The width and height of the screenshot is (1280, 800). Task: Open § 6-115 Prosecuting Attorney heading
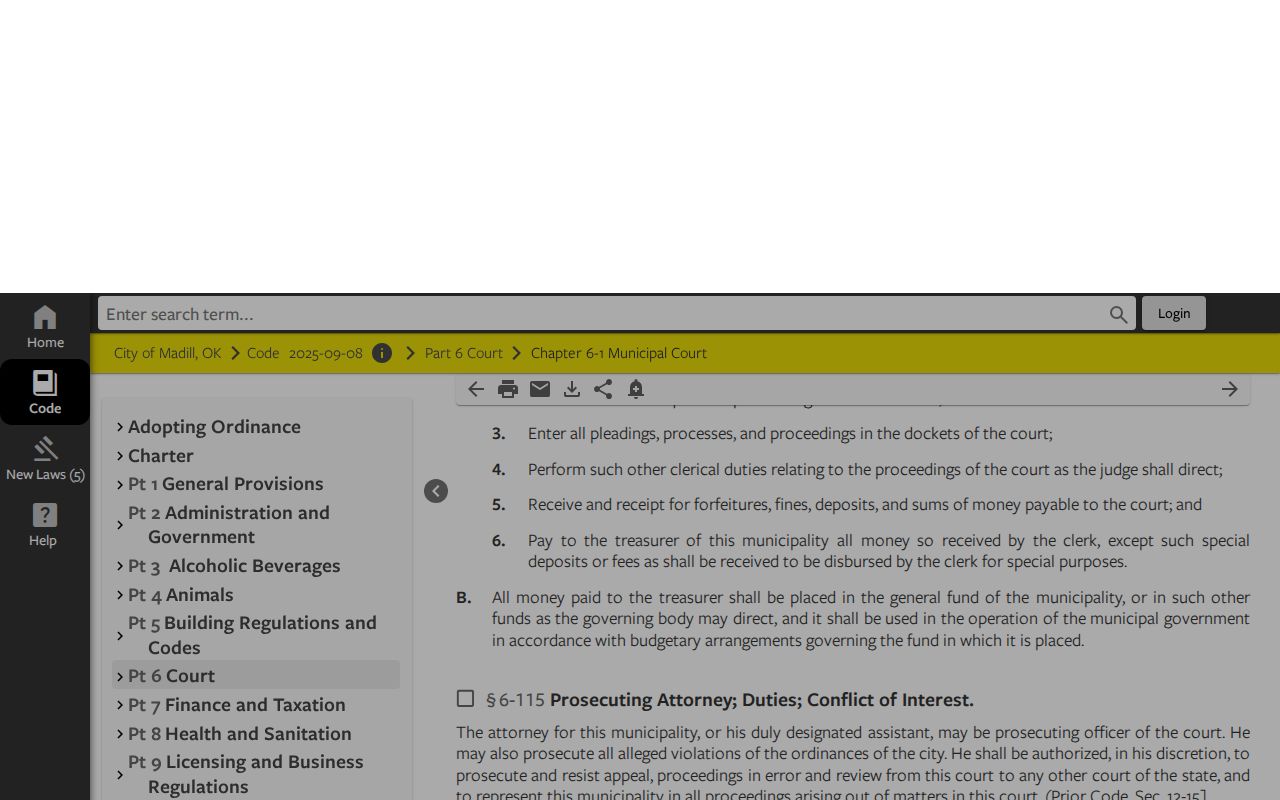click(730, 699)
